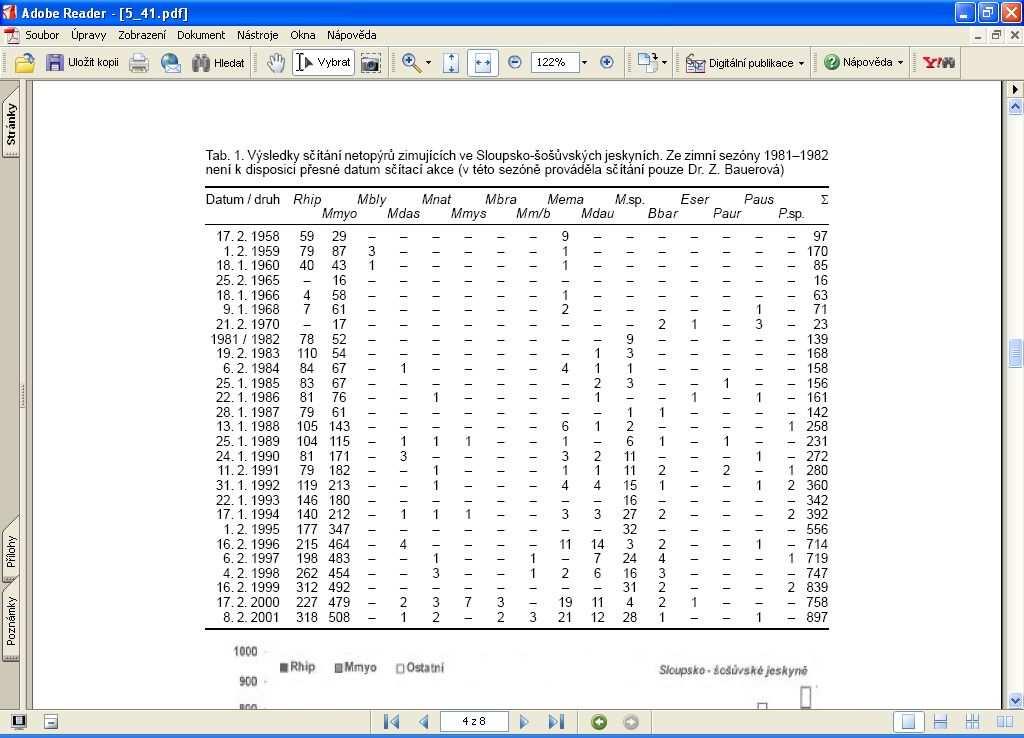Click the zoom in plus button
This screenshot has height=738, width=1024.
point(607,63)
